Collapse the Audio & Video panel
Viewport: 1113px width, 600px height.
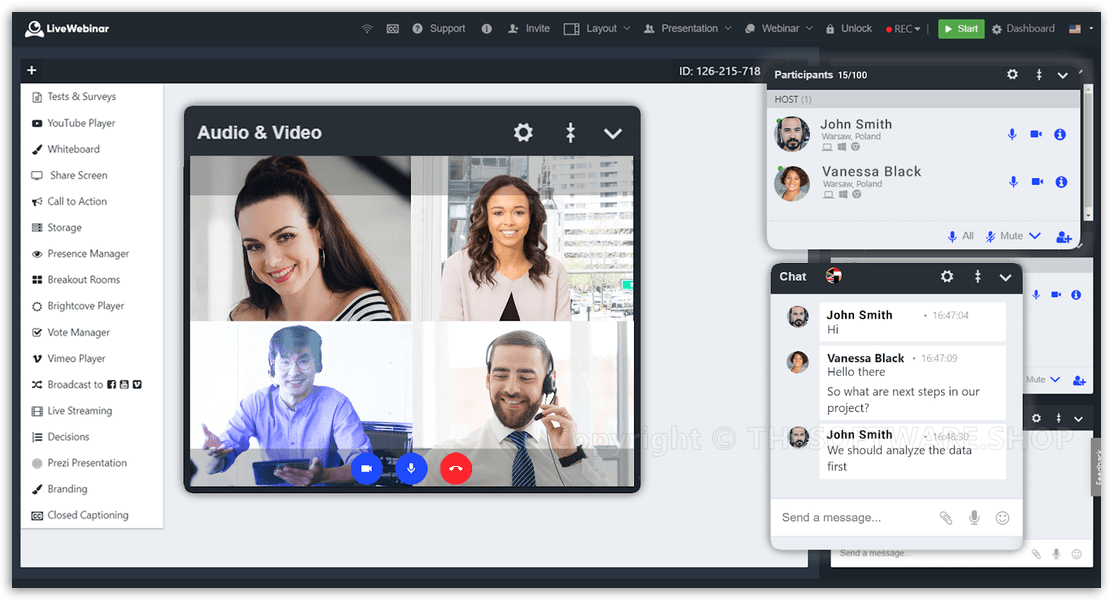point(613,133)
